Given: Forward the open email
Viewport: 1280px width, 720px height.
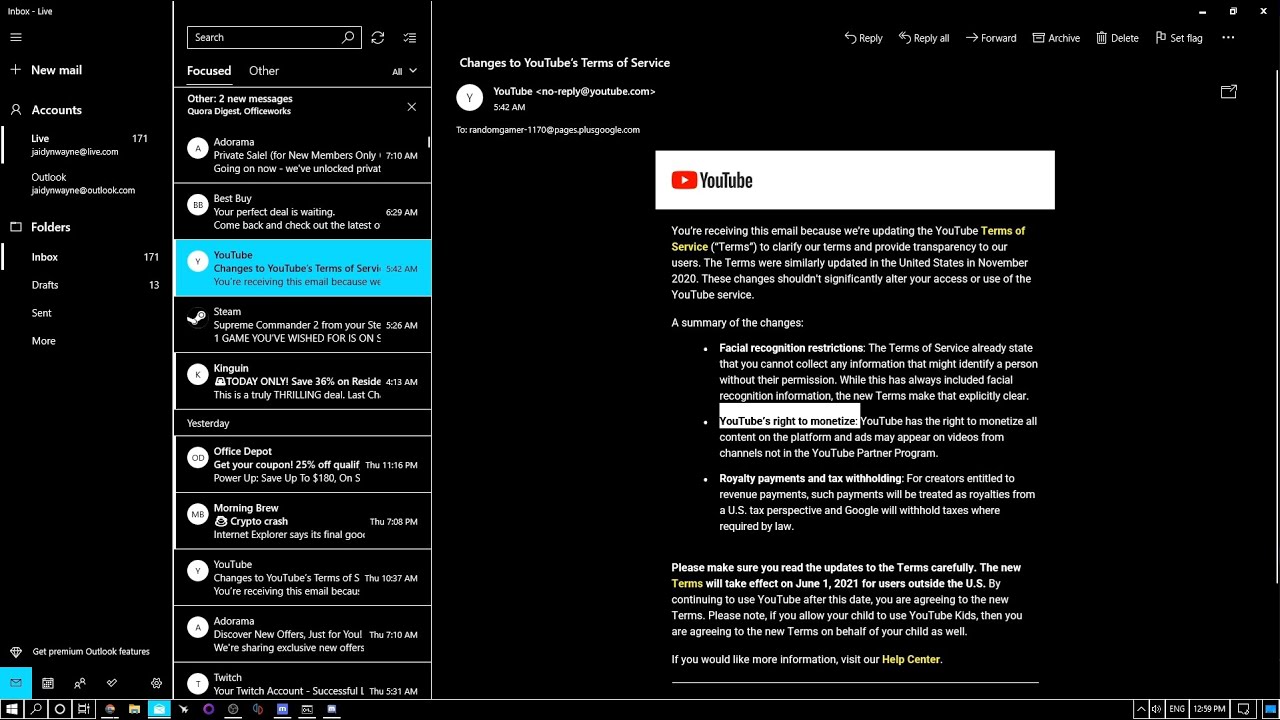Looking at the screenshot, I should click(991, 38).
